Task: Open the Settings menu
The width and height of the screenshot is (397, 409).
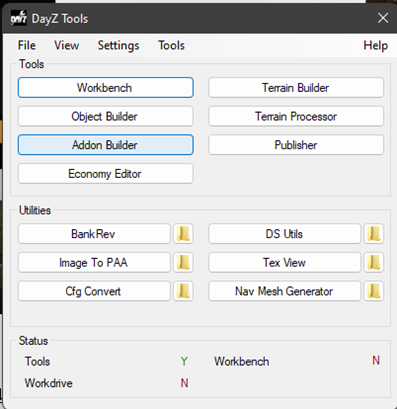Action: (x=118, y=45)
